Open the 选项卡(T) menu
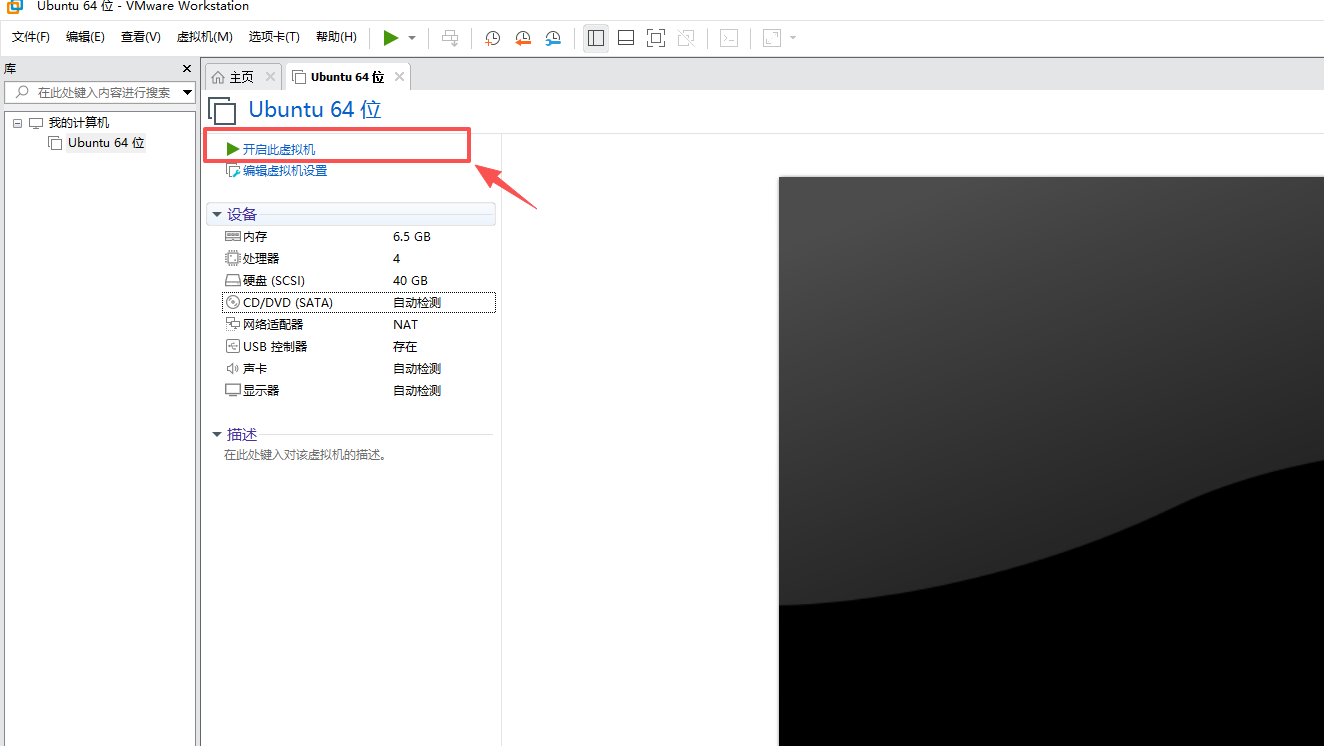1324x746 pixels. pyautogui.click(x=274, y=37)
